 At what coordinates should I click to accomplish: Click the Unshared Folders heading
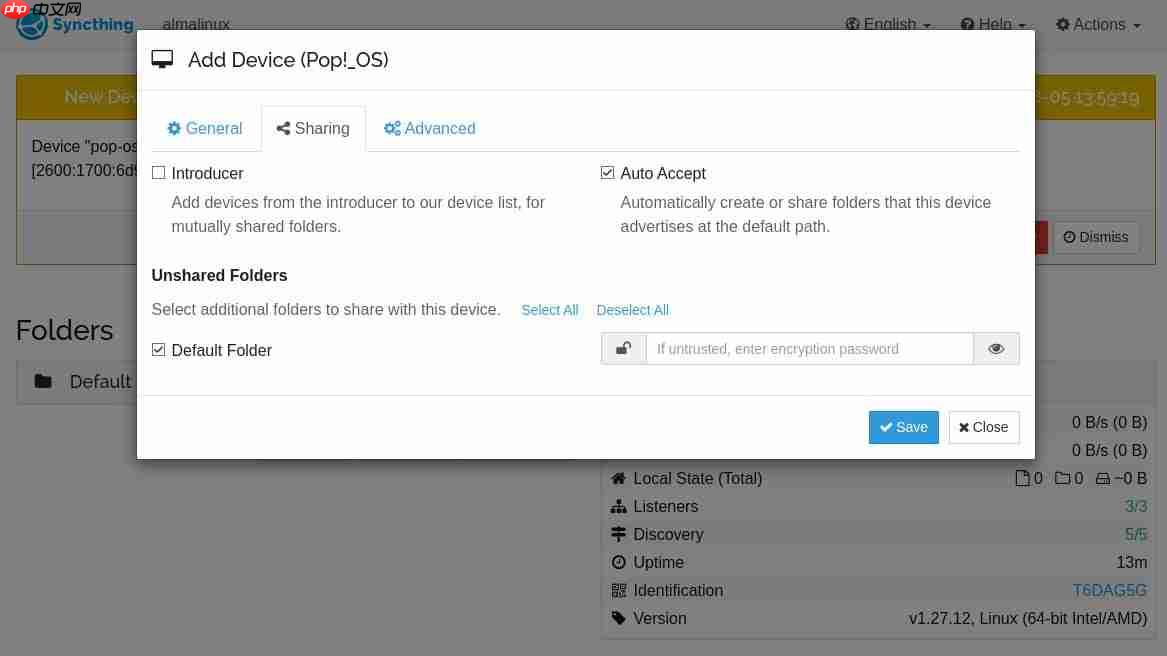click(x=220, y=276)
